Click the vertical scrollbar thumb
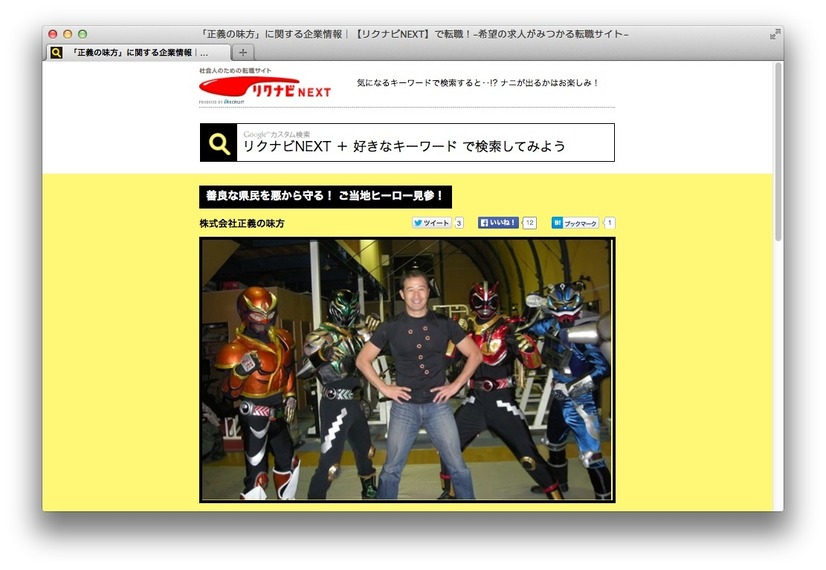This screenshot has width=826, height=570. pos(778,153)
